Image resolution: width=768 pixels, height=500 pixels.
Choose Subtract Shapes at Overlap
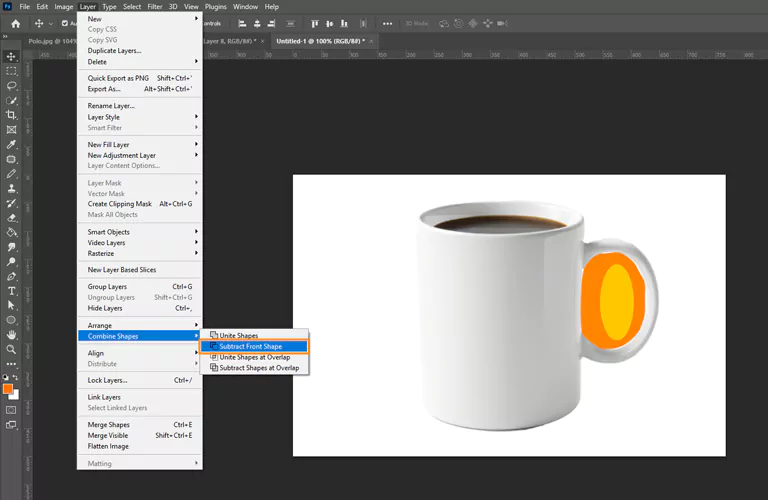tap(254, 368)
